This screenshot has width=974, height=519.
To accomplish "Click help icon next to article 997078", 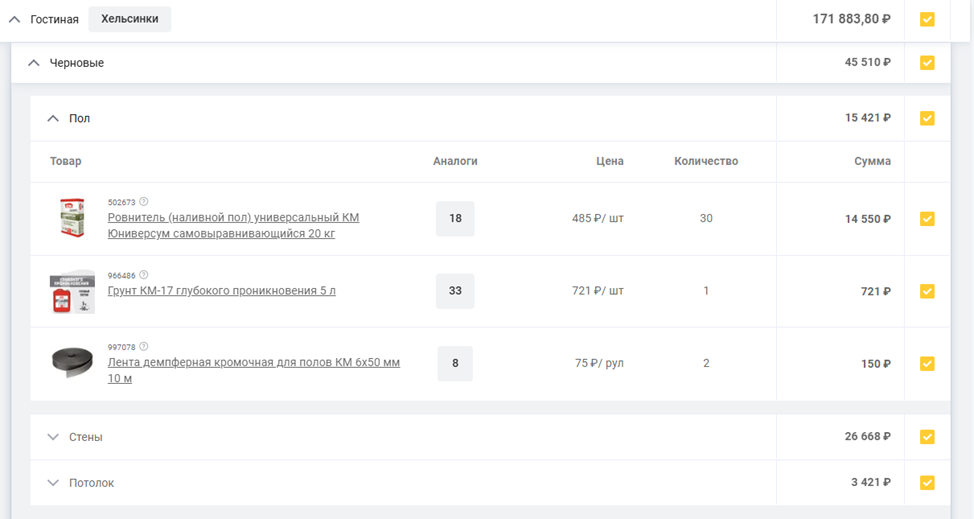I will point(144,347).
